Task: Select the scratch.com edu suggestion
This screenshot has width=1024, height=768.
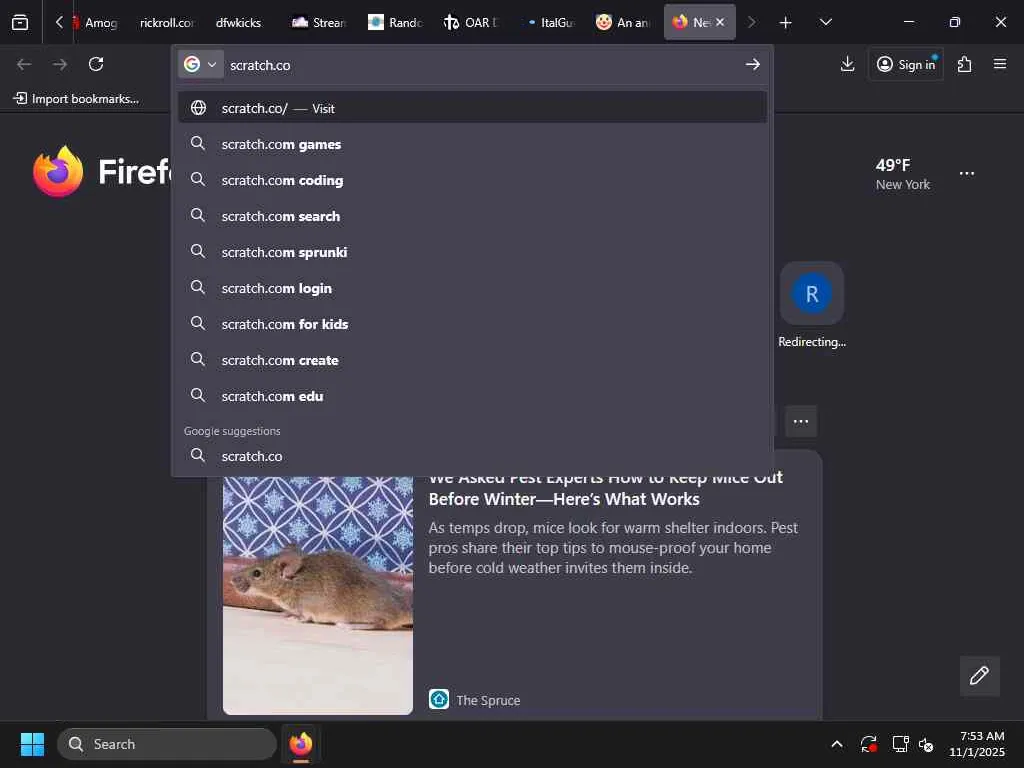Action: point(472,396)
